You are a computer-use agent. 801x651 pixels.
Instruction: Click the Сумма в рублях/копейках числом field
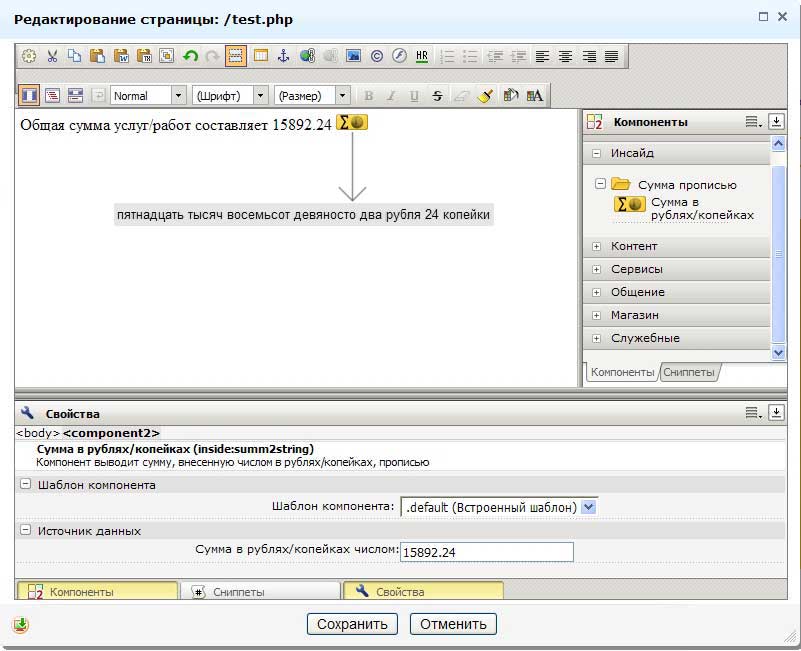(x=486, y=552)
